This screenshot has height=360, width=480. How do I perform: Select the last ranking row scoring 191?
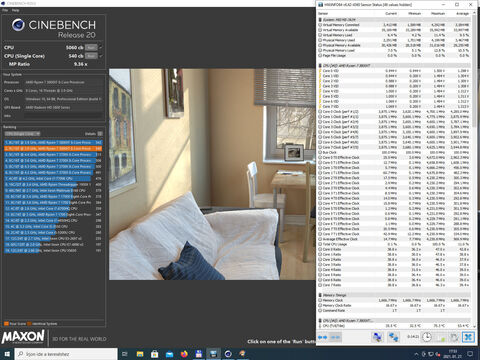coord(53,250)
